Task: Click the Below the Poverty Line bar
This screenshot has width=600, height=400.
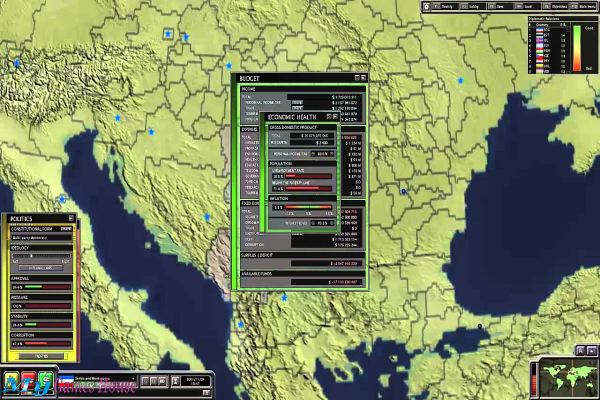Action: pos(308,188)
